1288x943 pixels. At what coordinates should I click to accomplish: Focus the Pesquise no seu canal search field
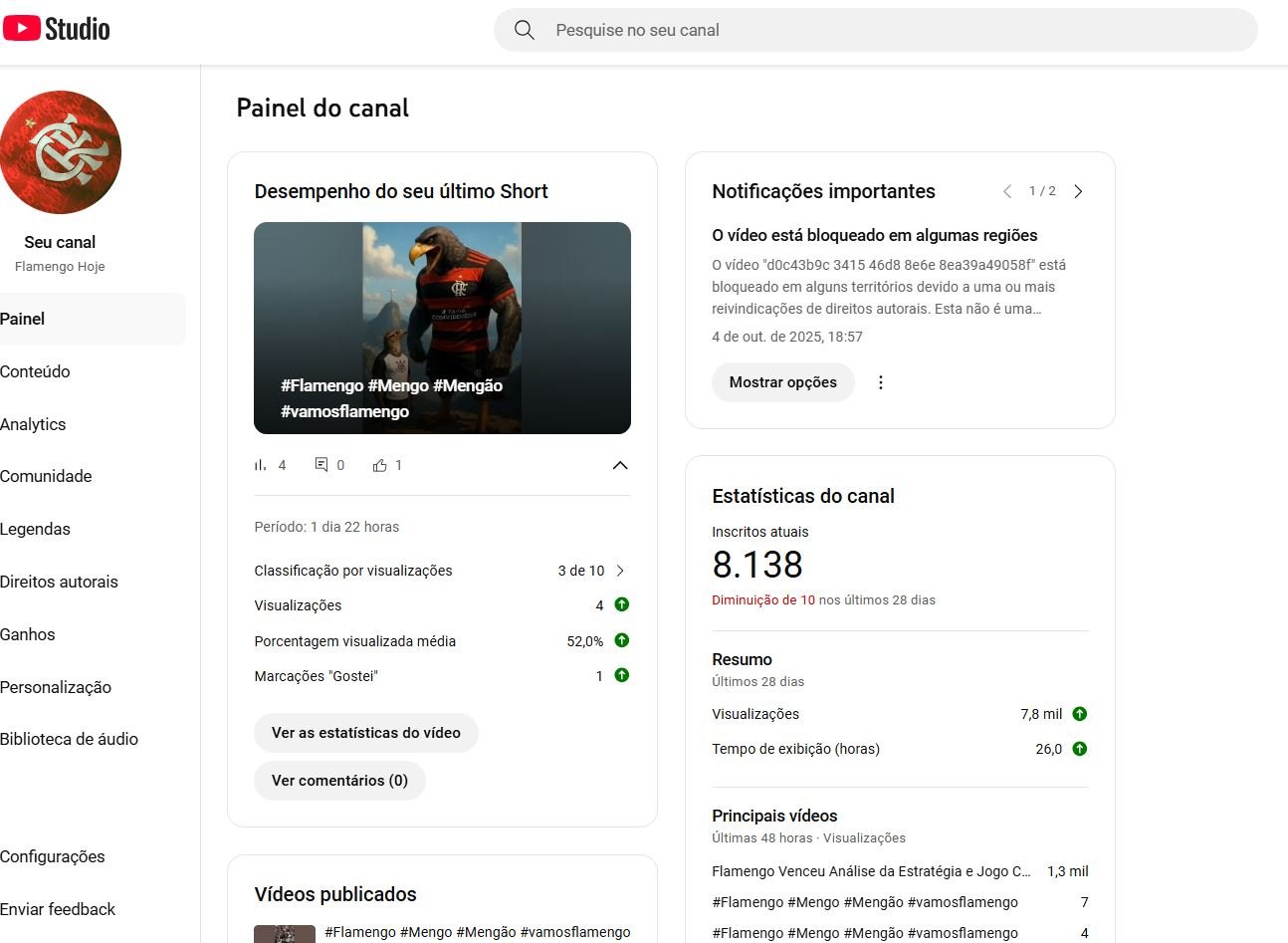876,30
